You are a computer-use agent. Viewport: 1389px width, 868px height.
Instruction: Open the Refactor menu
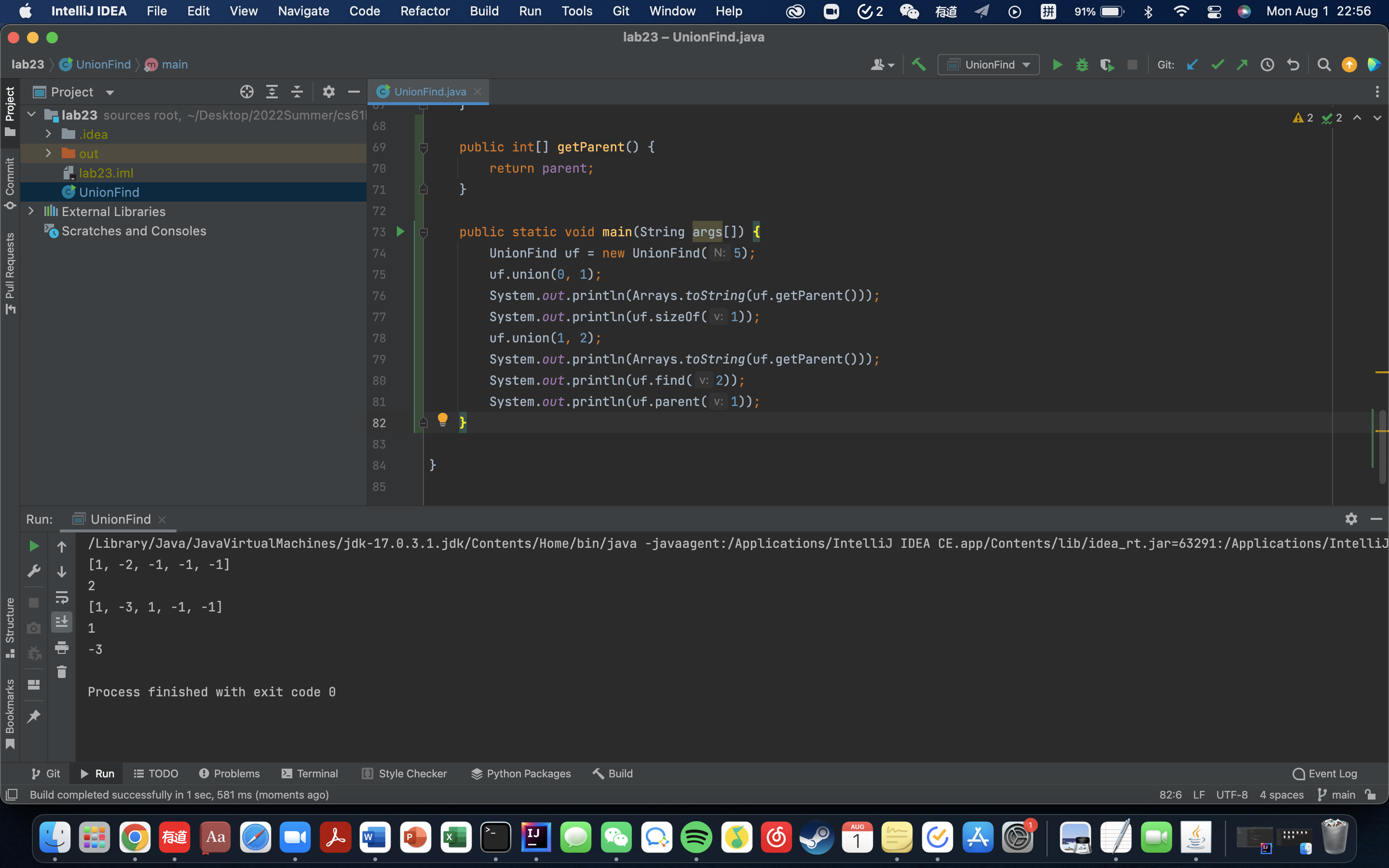(x=425, y=11)
